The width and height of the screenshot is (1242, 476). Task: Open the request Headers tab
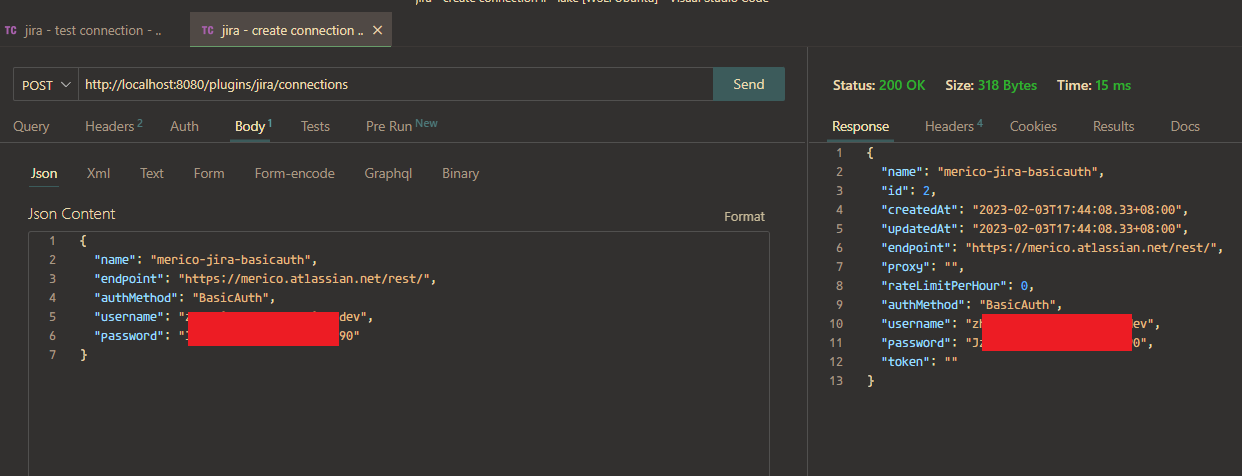113,126
